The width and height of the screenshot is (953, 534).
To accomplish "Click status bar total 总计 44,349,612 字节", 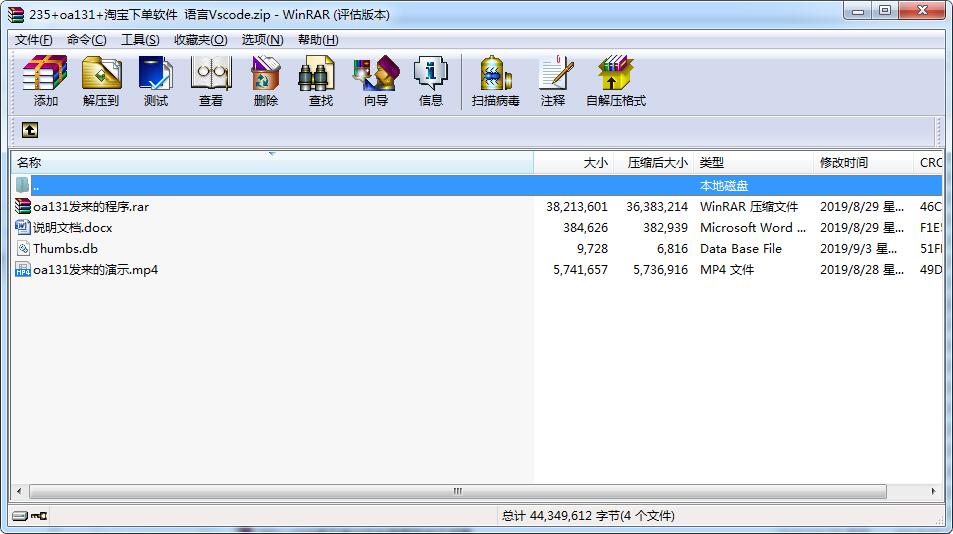I will click(588, 516).
